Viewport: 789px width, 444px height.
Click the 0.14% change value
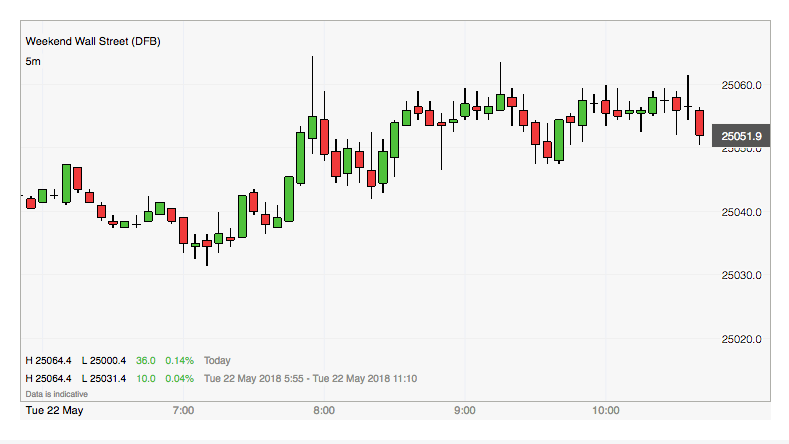point(180,360)
